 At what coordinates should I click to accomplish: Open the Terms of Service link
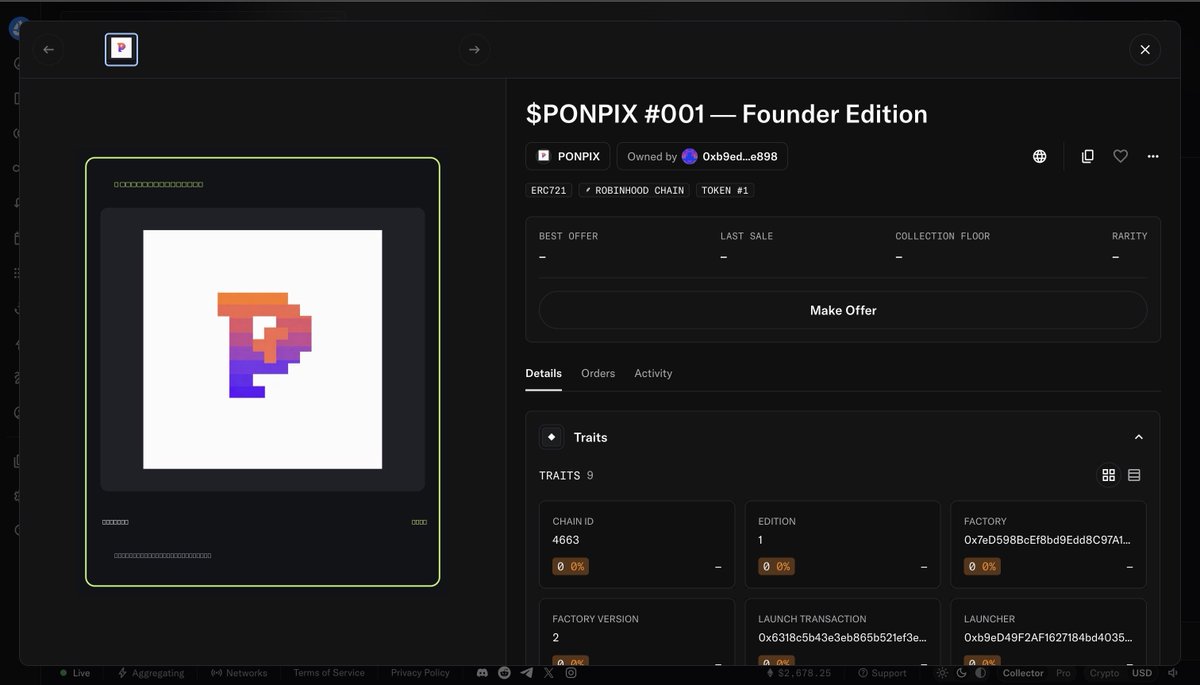pyautogui.click(x=328, y=673)
